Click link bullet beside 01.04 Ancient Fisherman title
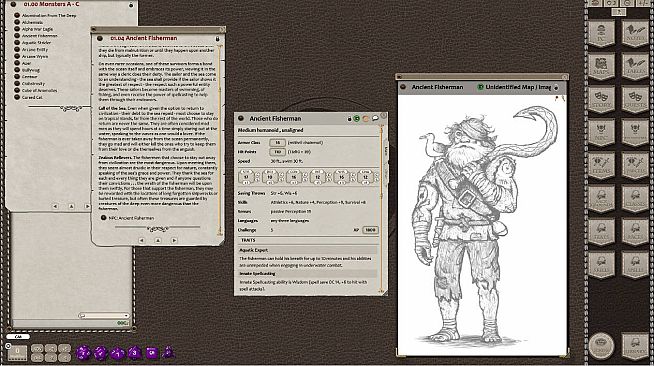 (x=100, y=38)
